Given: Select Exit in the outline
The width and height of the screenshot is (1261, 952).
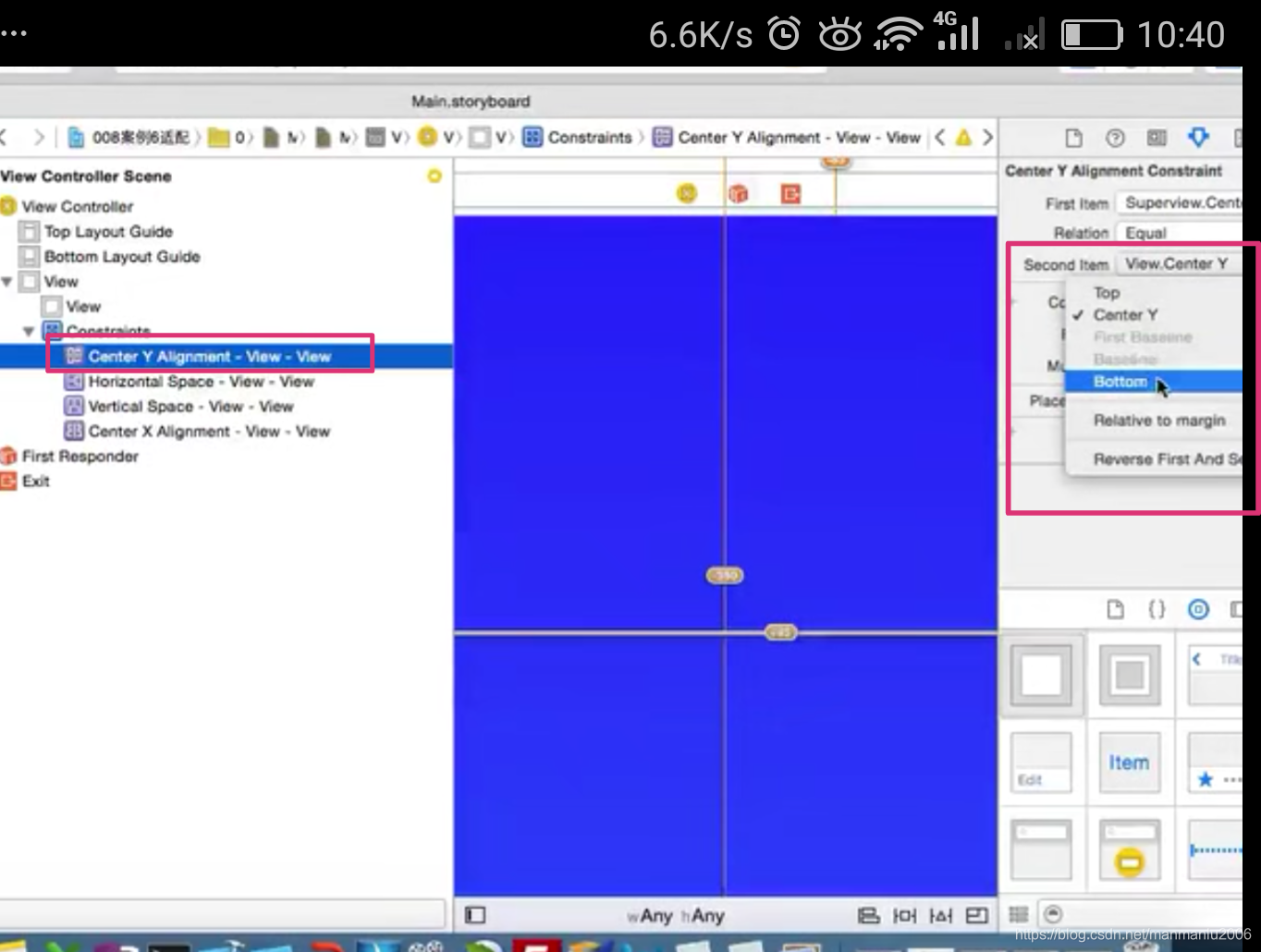Looking at the screenshot, I should click(36, 481).
